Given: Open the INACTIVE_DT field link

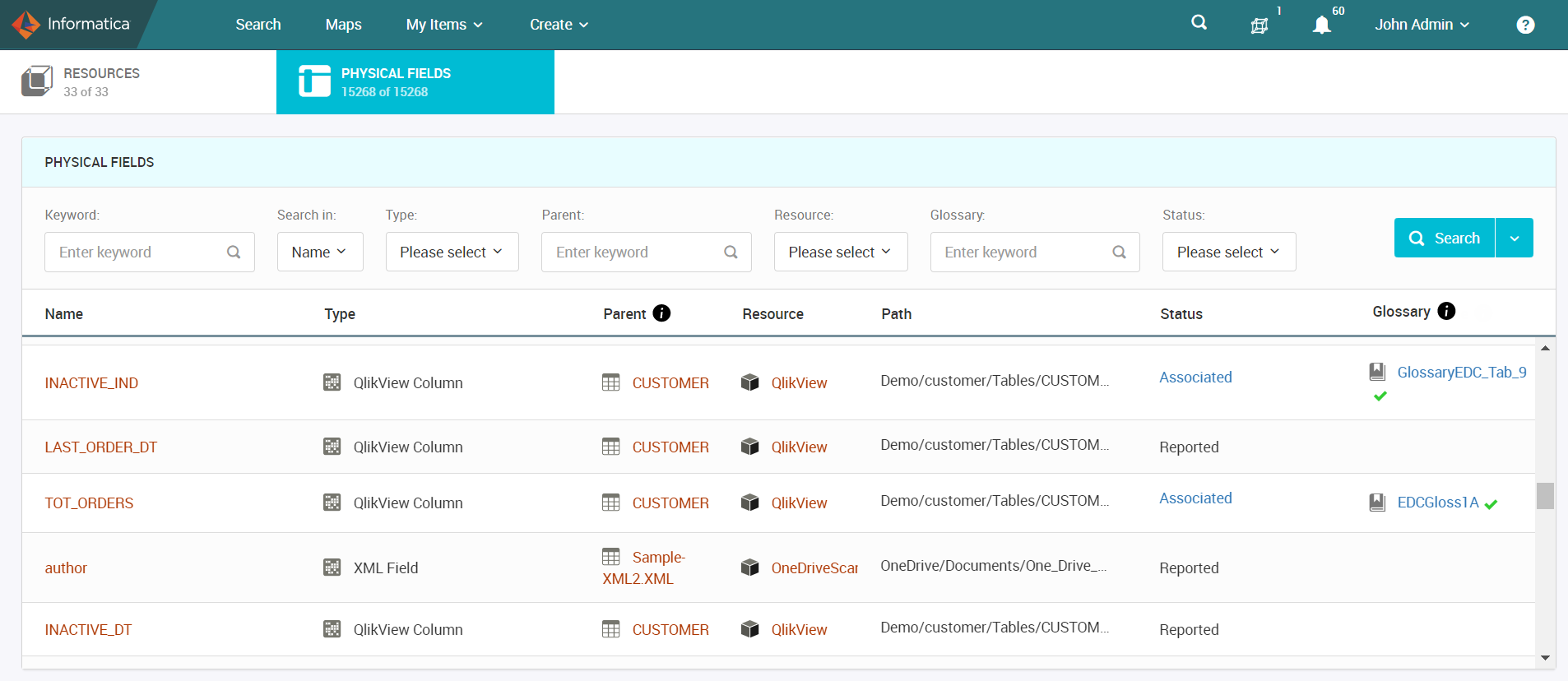Looking at the screenshot, I should (88, 629).
